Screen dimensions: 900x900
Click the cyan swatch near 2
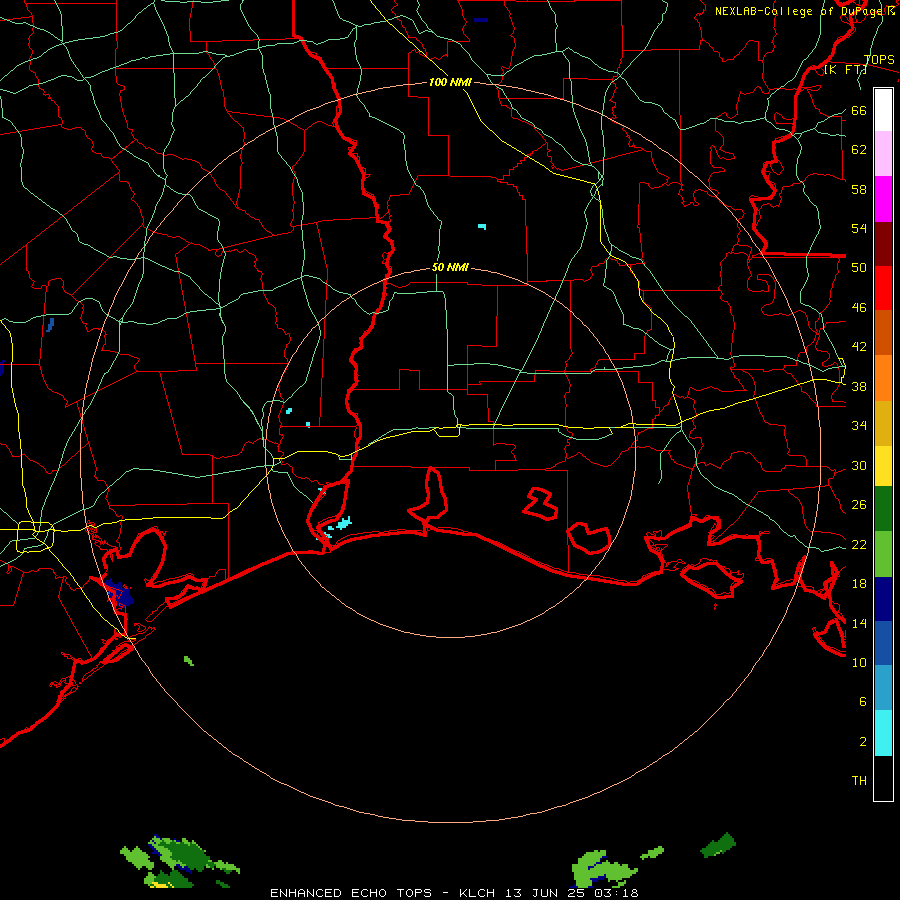(x=883, y=733)
